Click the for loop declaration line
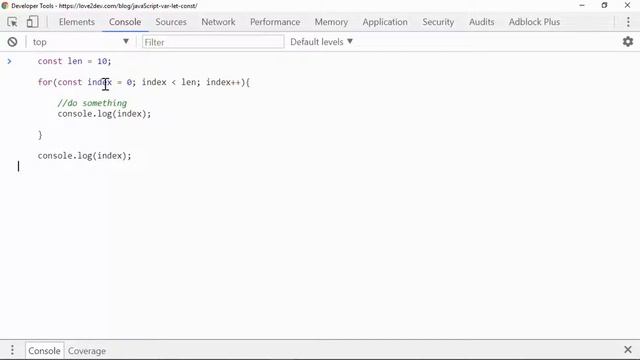Screen dimensions: 640x360 [144, 82]
